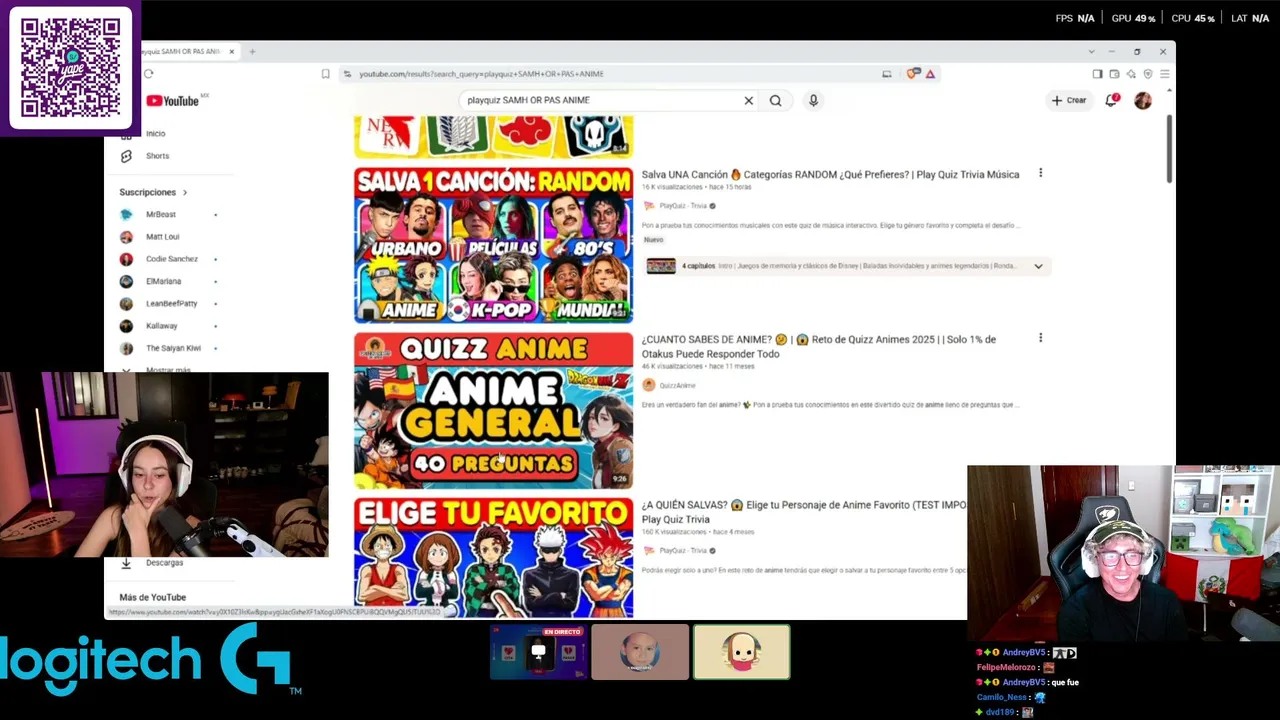
Task: Open more options for CUANTO SABES DE ANIME video
Action: [x=1040, y=339]
